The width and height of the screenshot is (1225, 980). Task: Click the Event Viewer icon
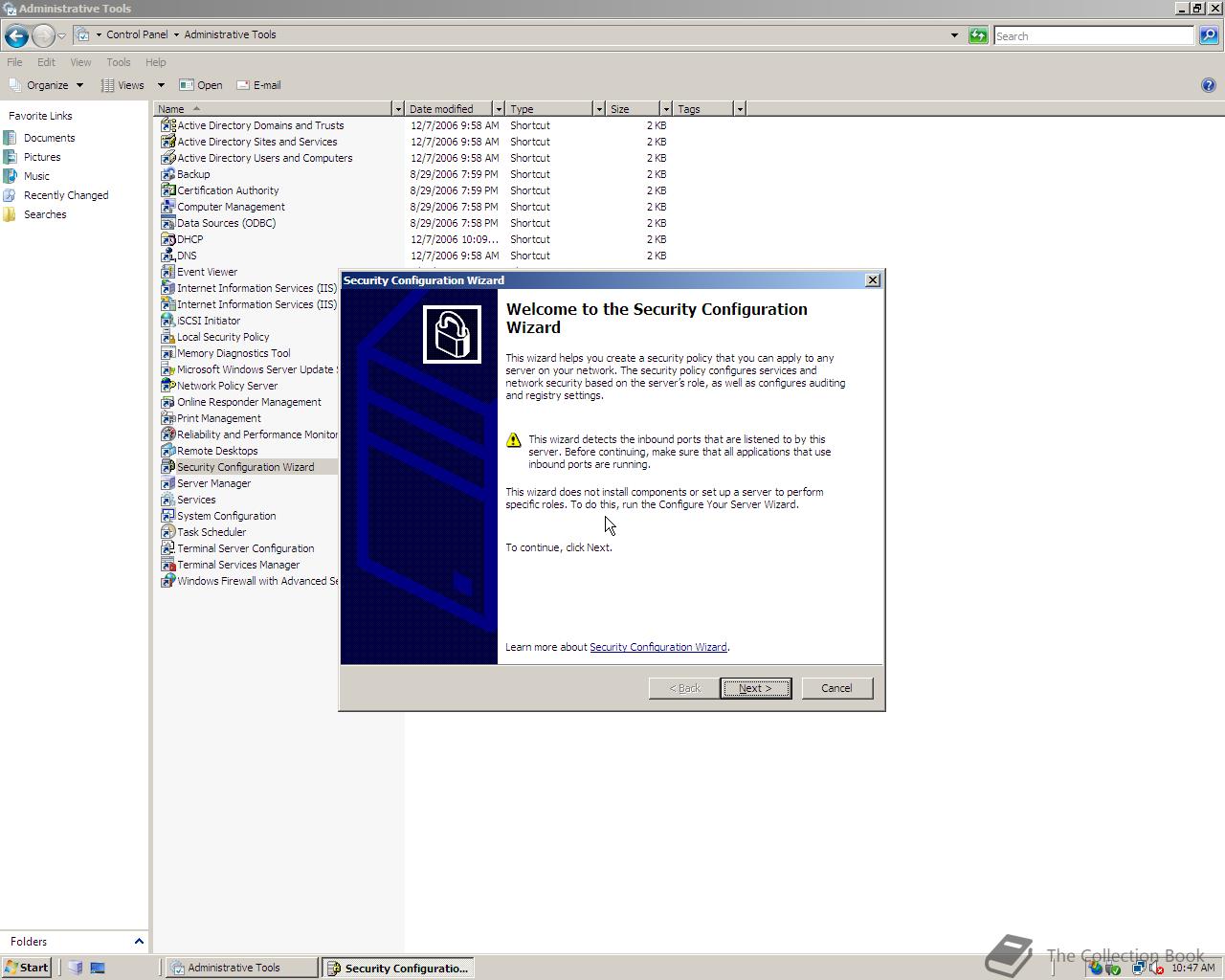(167, 272)
